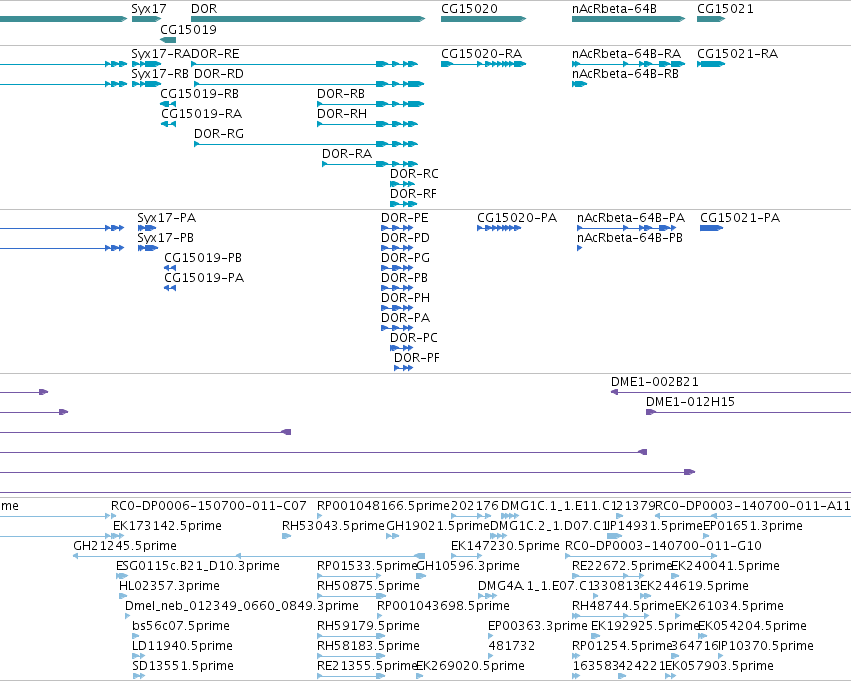Select EST LD11940.5prime
This screenshot has width=851, height=681.
[x=138, y=656]
